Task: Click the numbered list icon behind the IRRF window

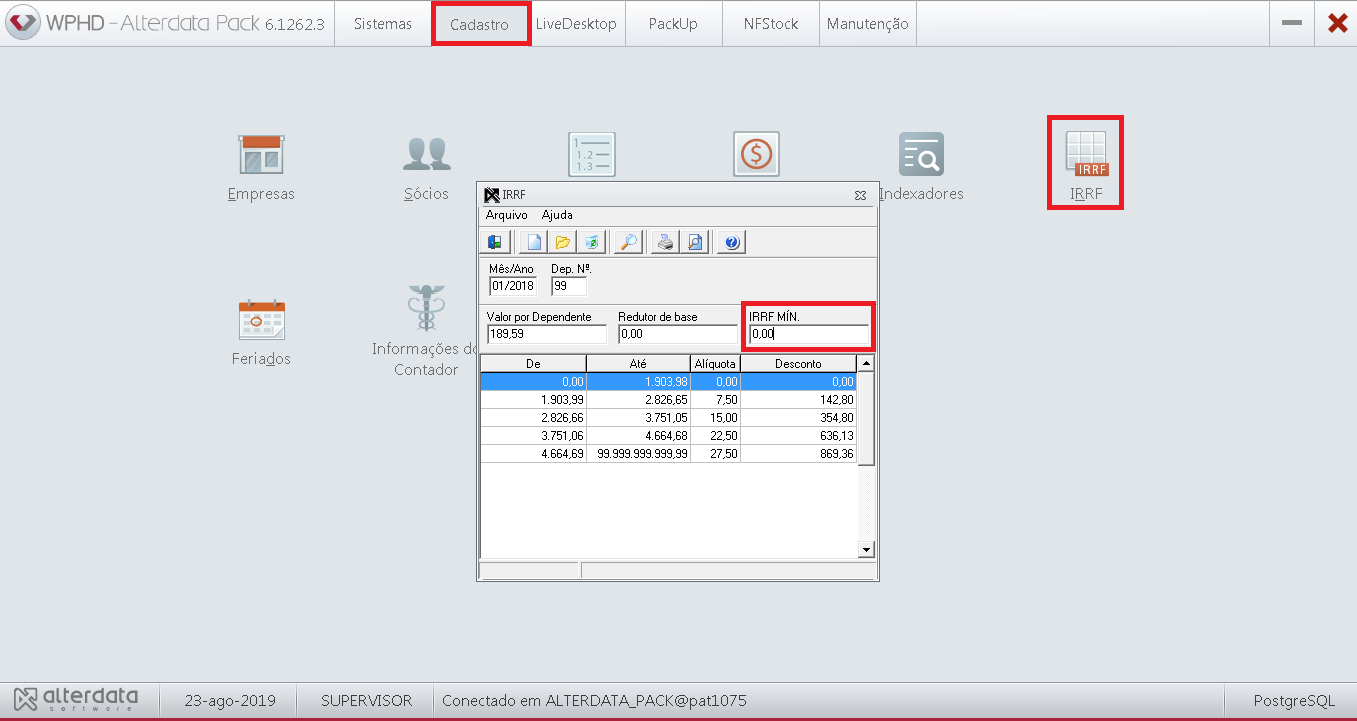Action: pyautogui.click(x=591, y=155)
